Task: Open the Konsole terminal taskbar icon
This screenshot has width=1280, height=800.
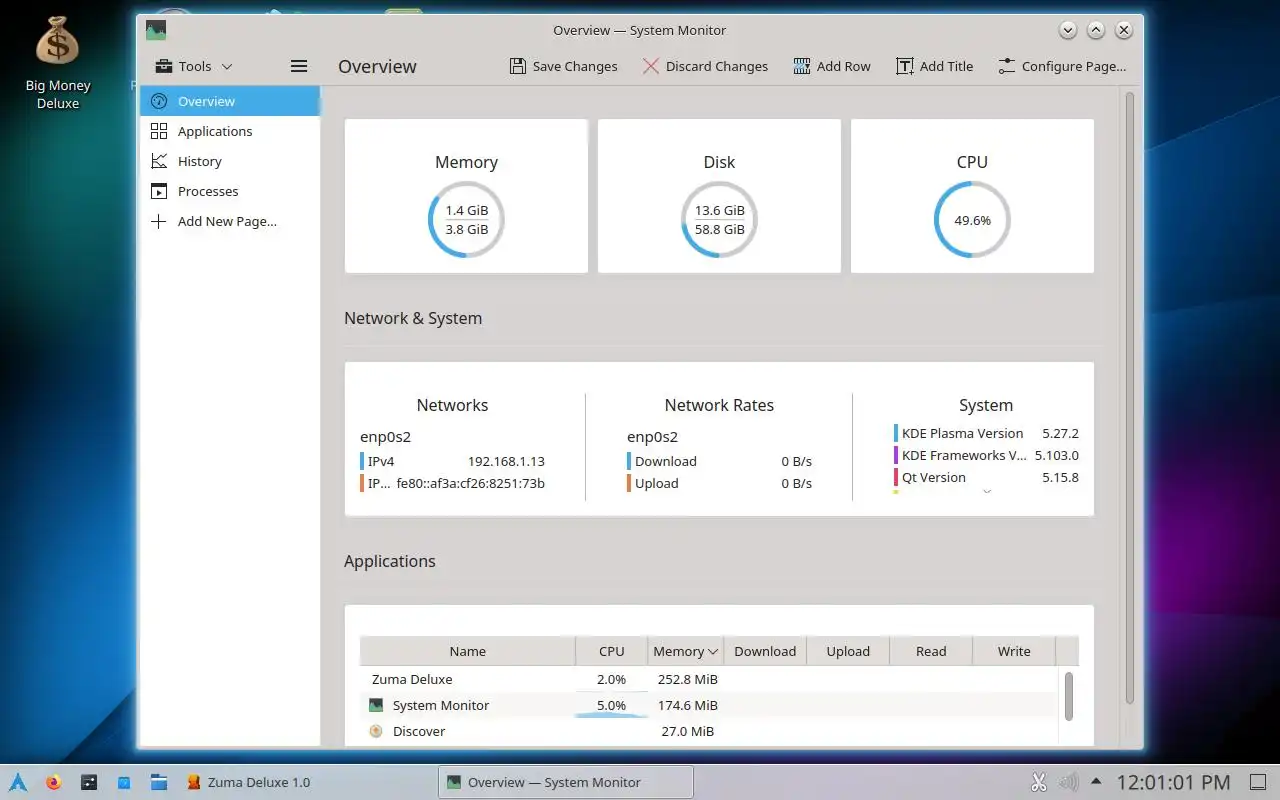Action: (x=89, y=782)
